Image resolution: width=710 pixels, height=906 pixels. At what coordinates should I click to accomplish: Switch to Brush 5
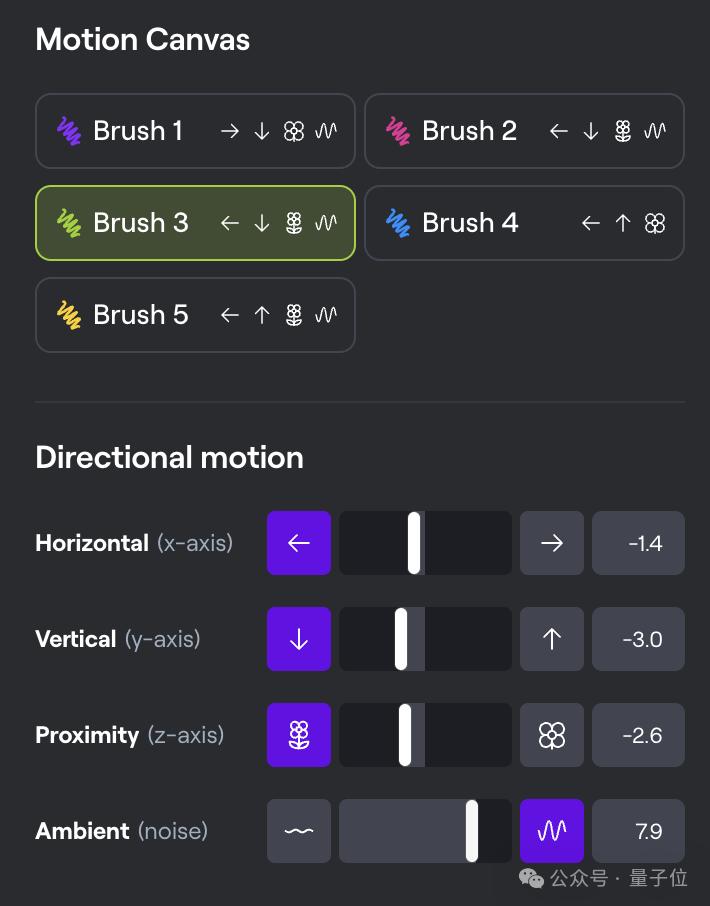pos(195,315)
